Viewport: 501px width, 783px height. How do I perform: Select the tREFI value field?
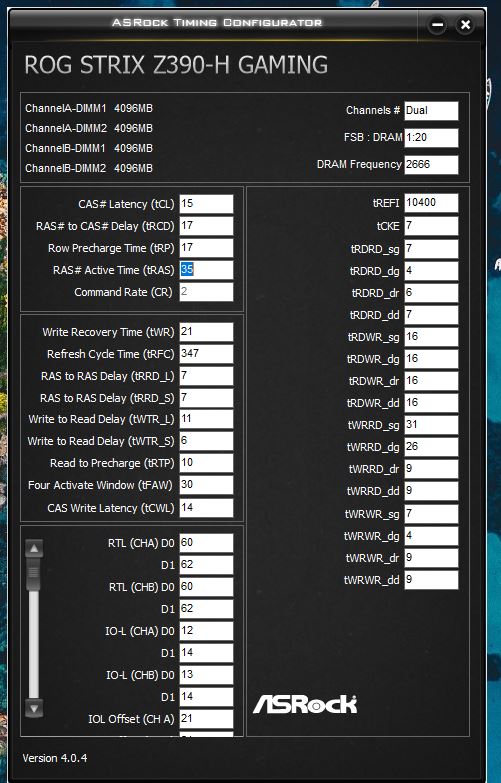point(431,203)
